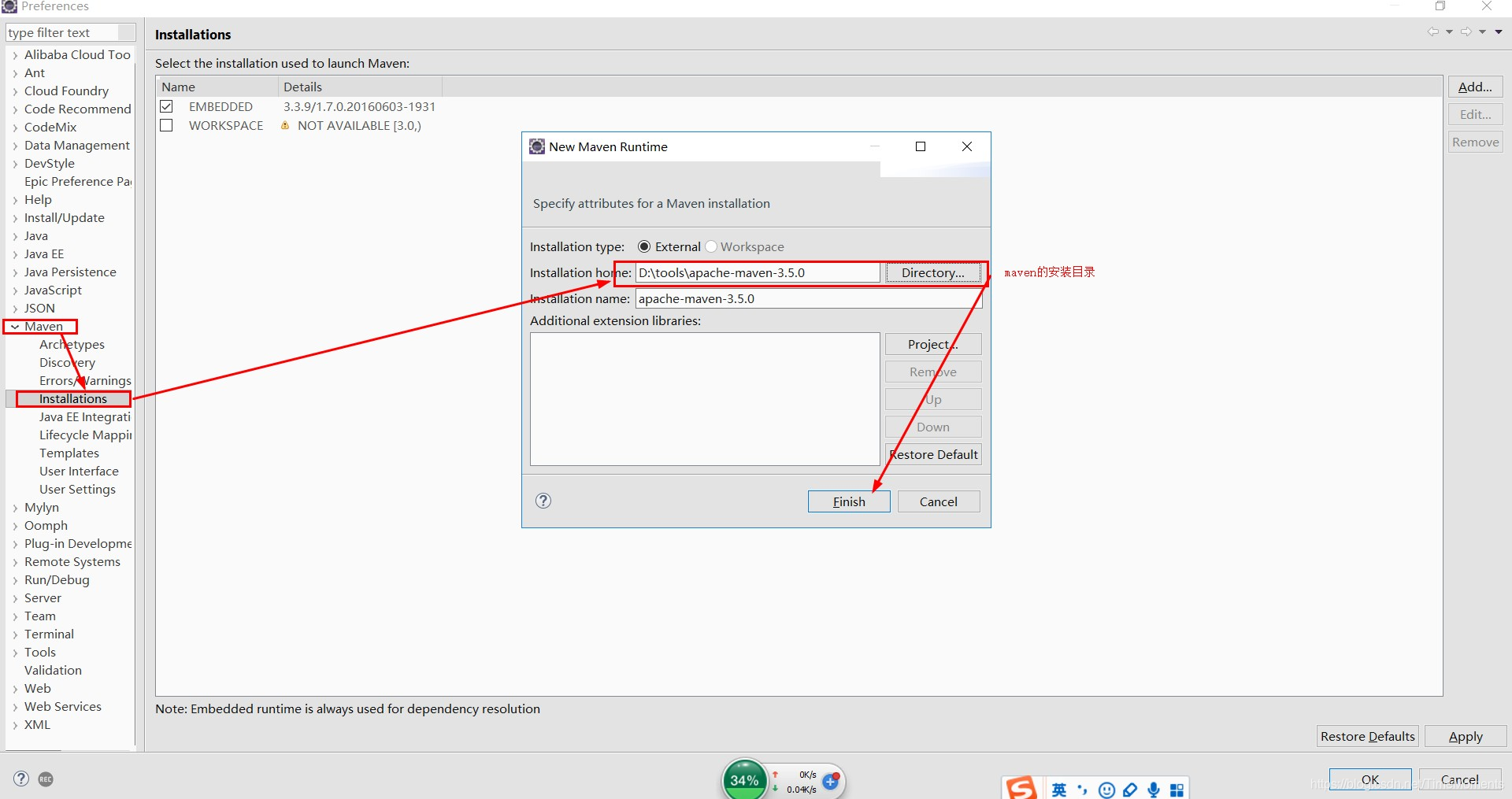
Task: Select Templates under Maven
Action: 69,453
